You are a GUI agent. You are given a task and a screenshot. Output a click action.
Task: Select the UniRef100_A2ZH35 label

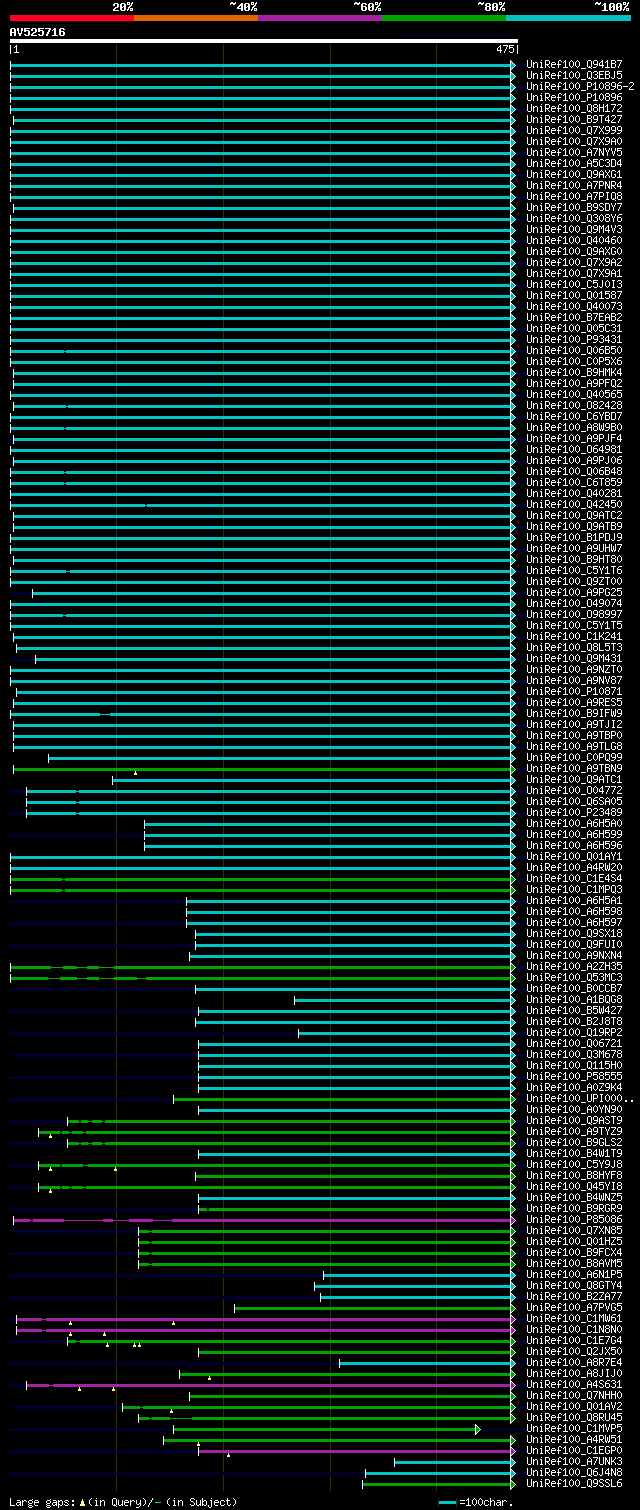coord(574,967)
